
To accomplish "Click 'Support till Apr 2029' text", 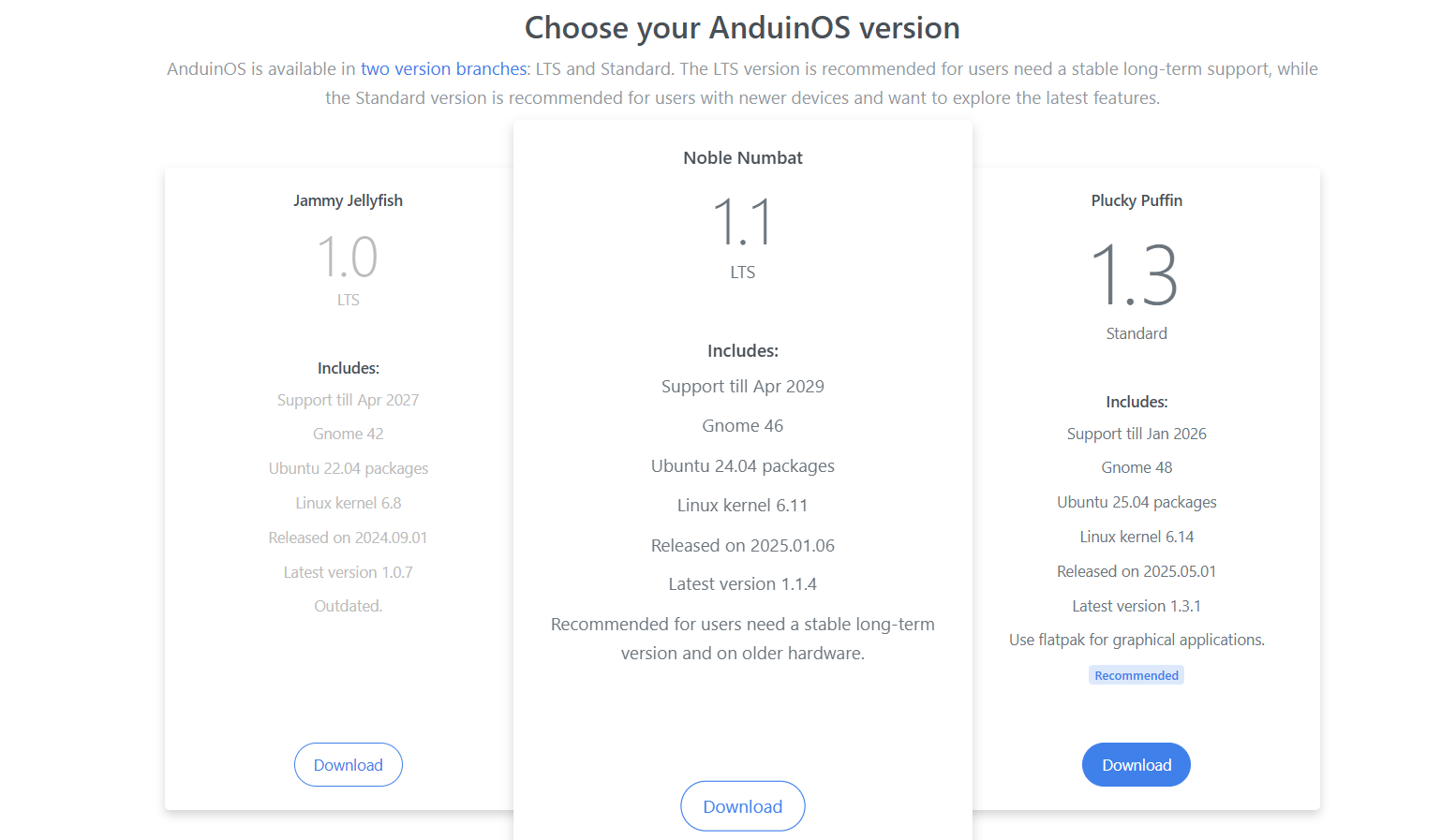I will pos(742,386).
